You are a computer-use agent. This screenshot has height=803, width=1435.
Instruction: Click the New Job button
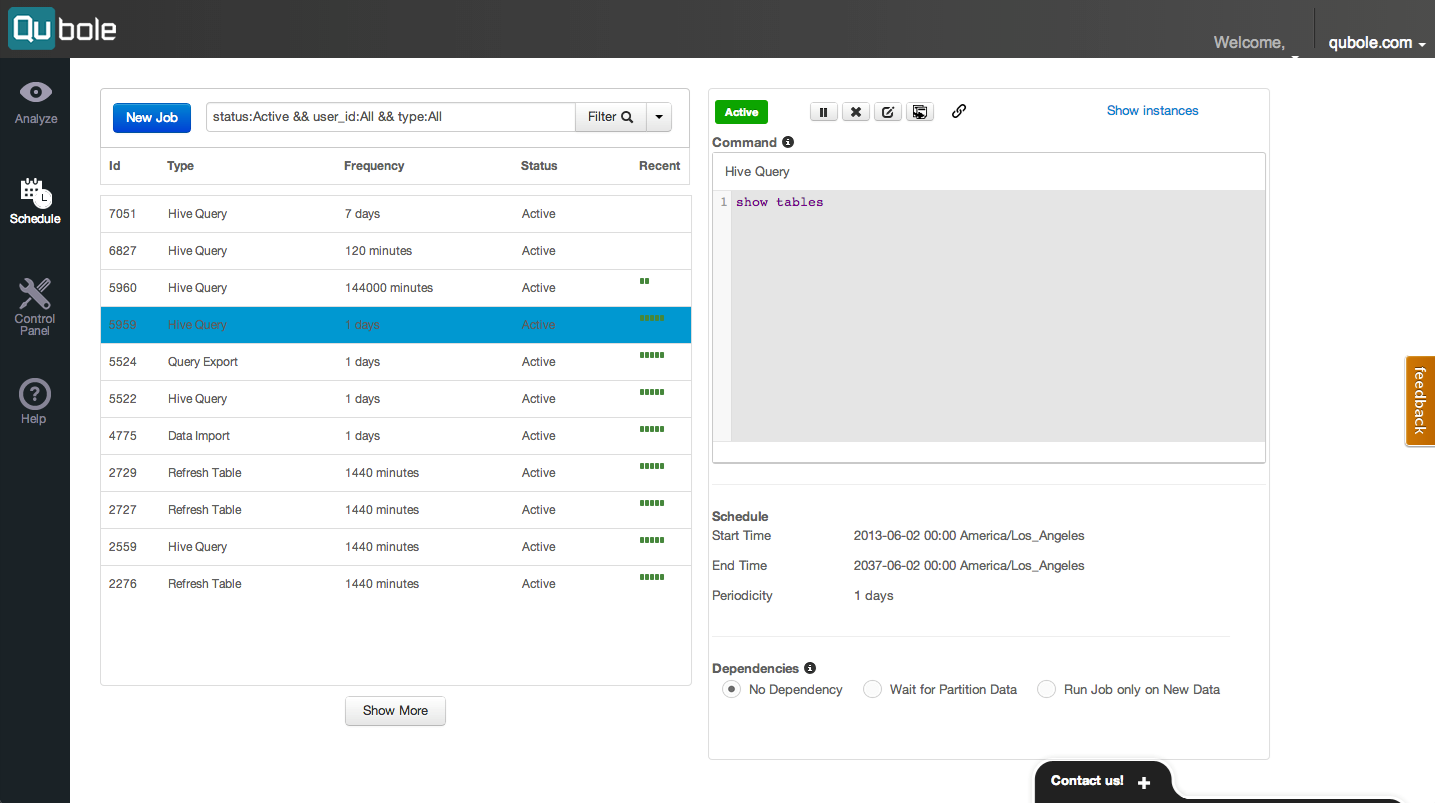(x=152, y=117)
